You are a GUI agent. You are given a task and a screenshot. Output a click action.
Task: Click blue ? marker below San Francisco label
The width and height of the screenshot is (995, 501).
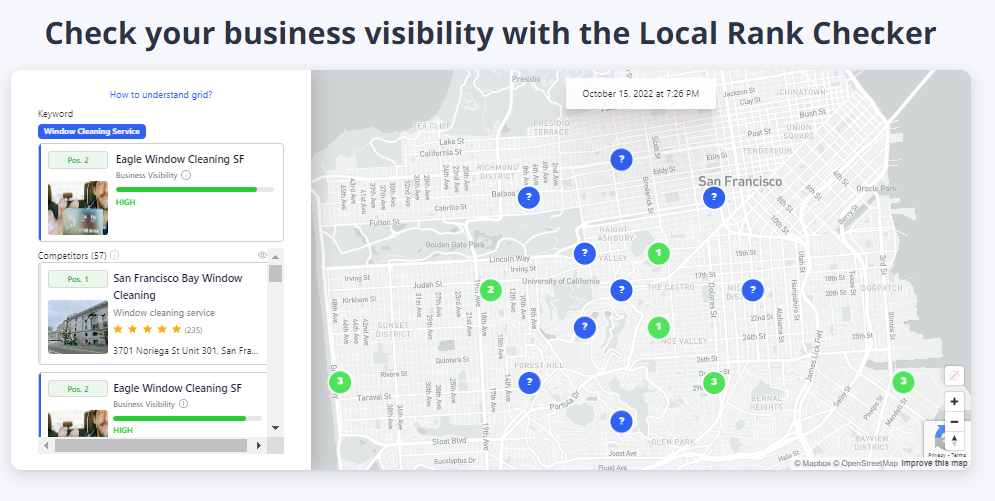click(714, 198)
